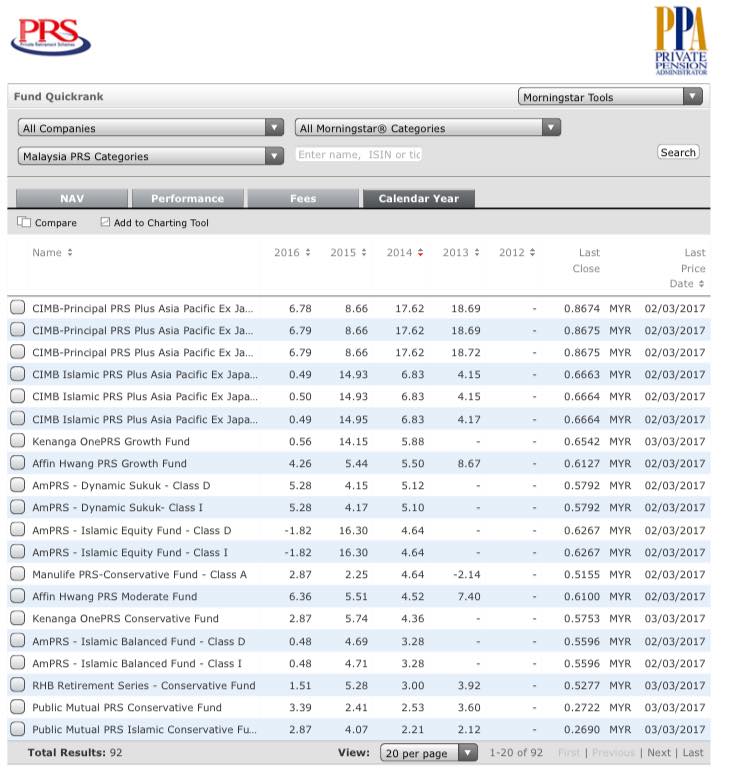
Task: Open the Morningstar Tools dropdown
Action: [x=611, y=97]
